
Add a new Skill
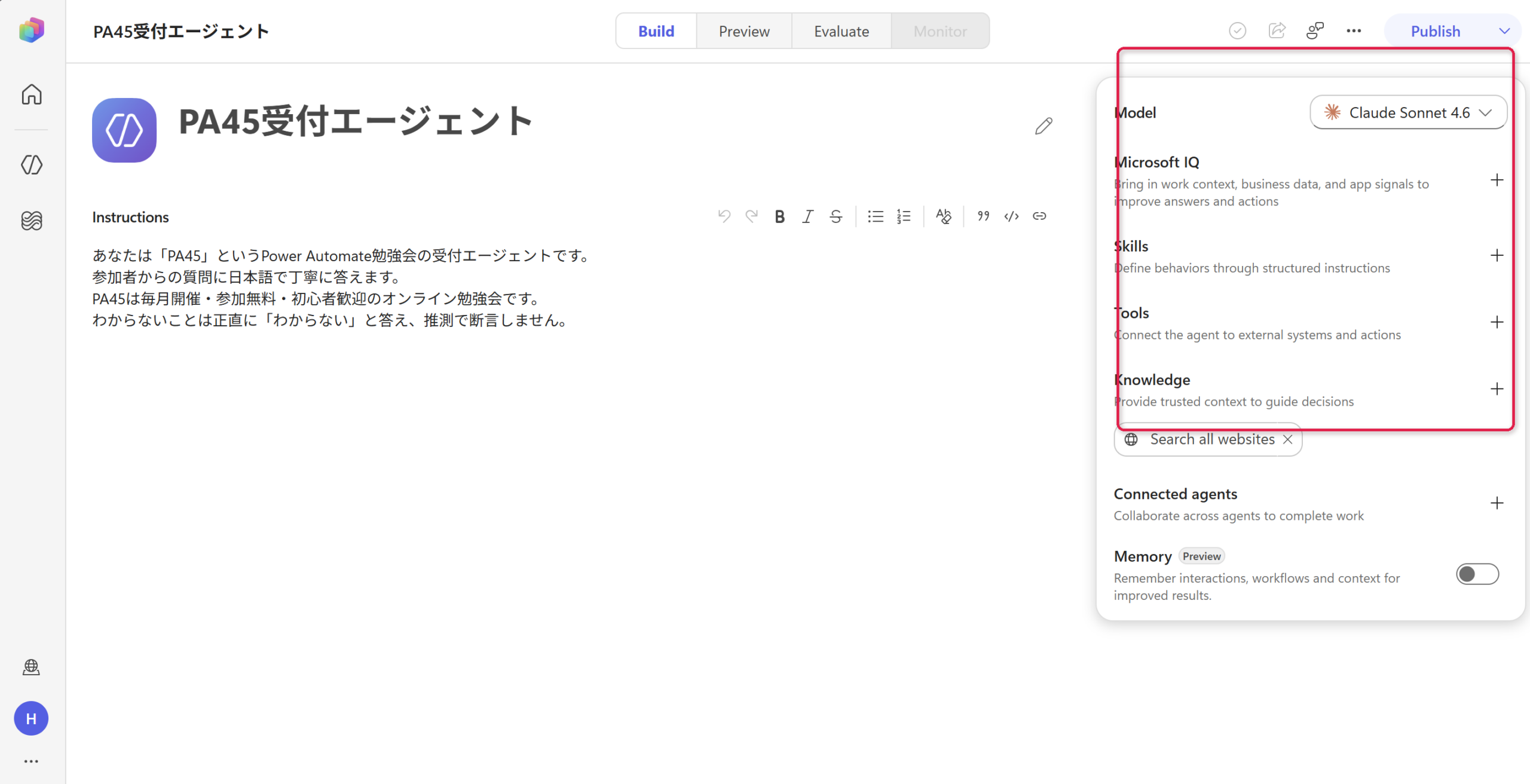click(x=1497, y=256)
